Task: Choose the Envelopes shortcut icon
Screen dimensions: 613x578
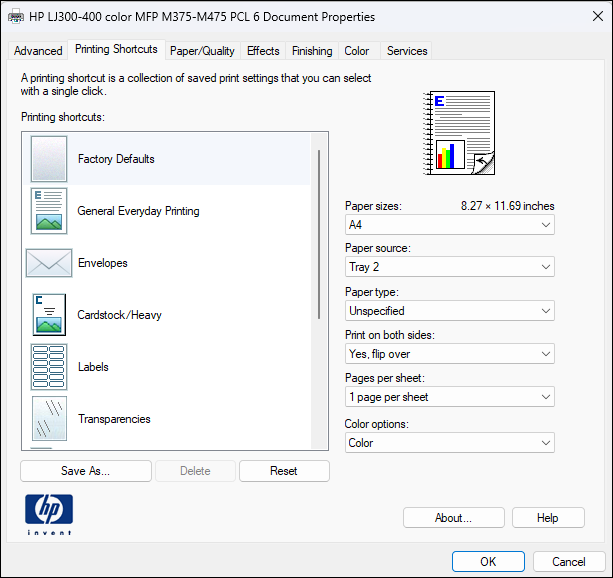Action: (49, 263)
